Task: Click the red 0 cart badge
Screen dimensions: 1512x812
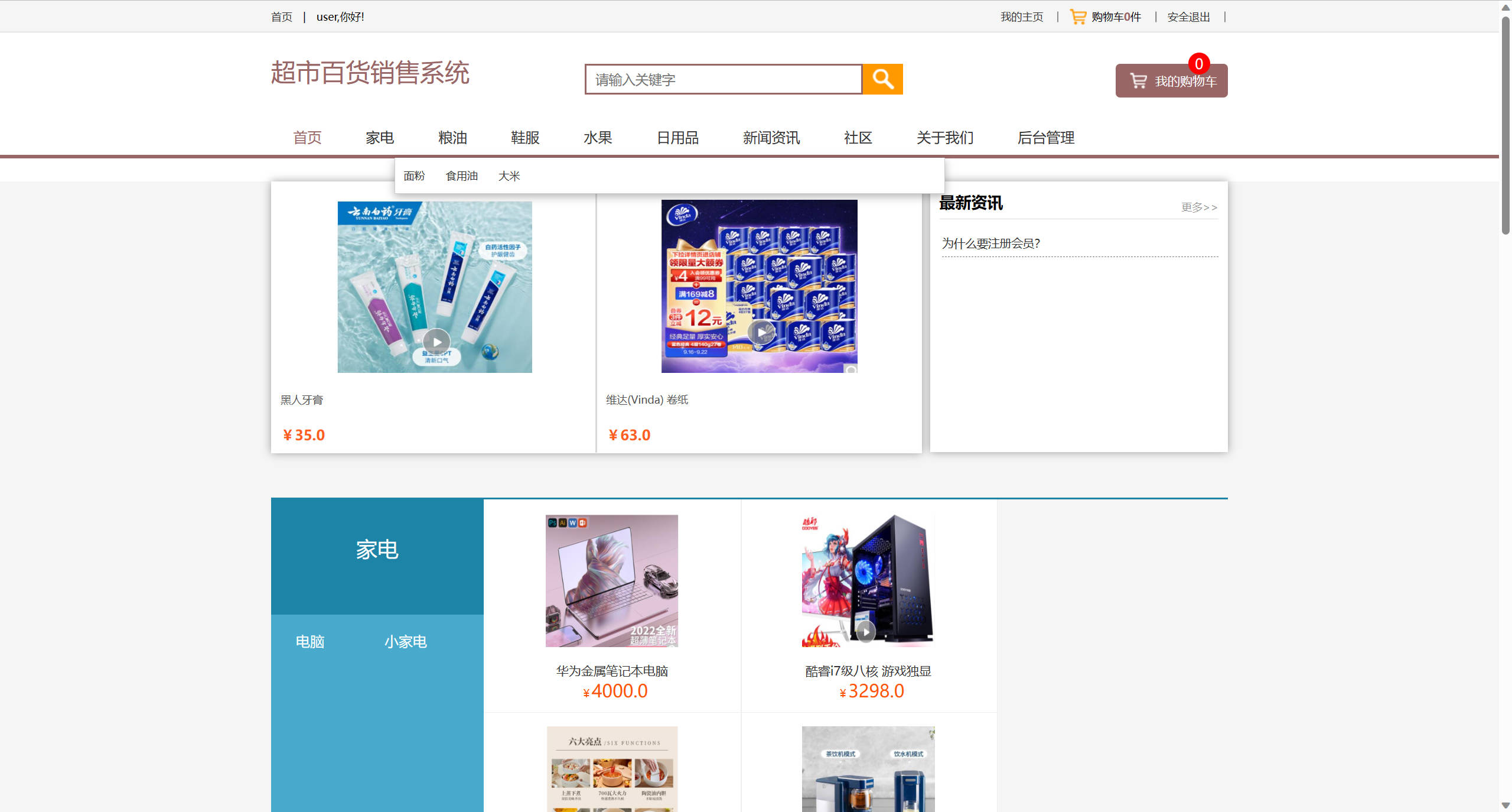Action: coord(1198,64)
